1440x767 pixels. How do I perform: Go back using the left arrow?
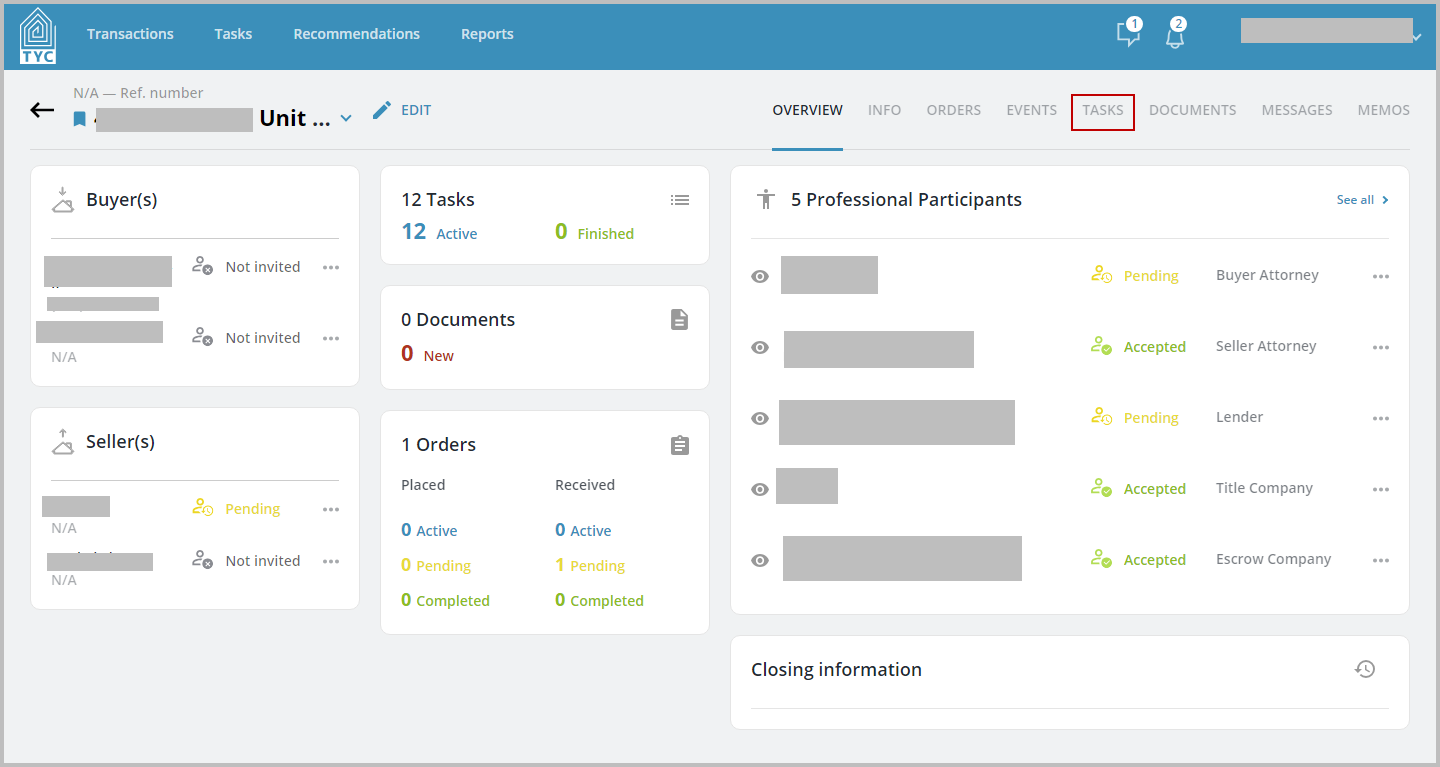click(42, 110)
